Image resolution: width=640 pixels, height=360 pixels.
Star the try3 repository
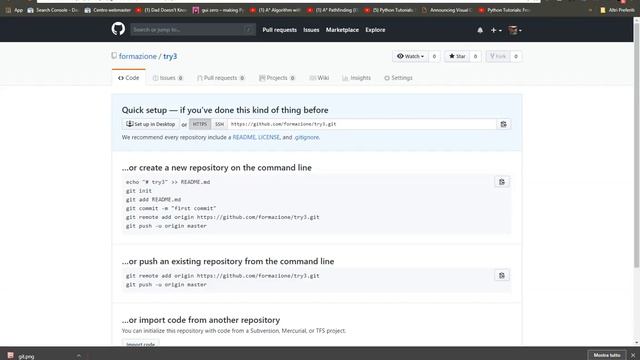(x=457, y=56)
